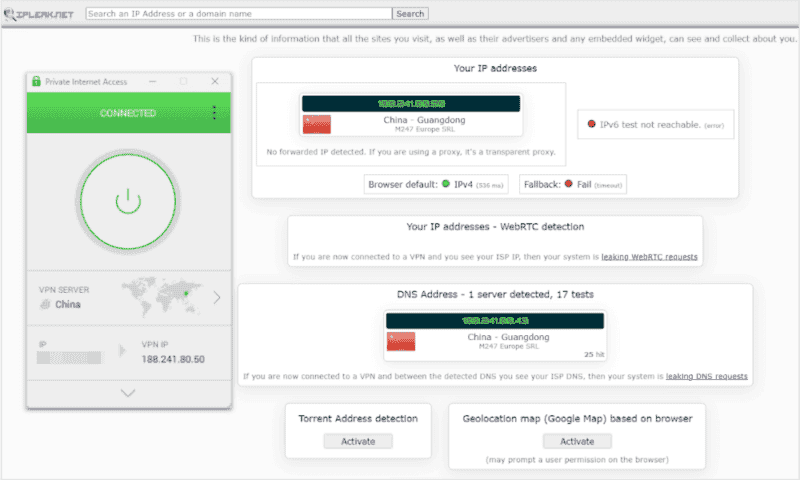Focus the IP address or domain search field
This screenshot has width=800, height=480.
click(x=239, y=14)
